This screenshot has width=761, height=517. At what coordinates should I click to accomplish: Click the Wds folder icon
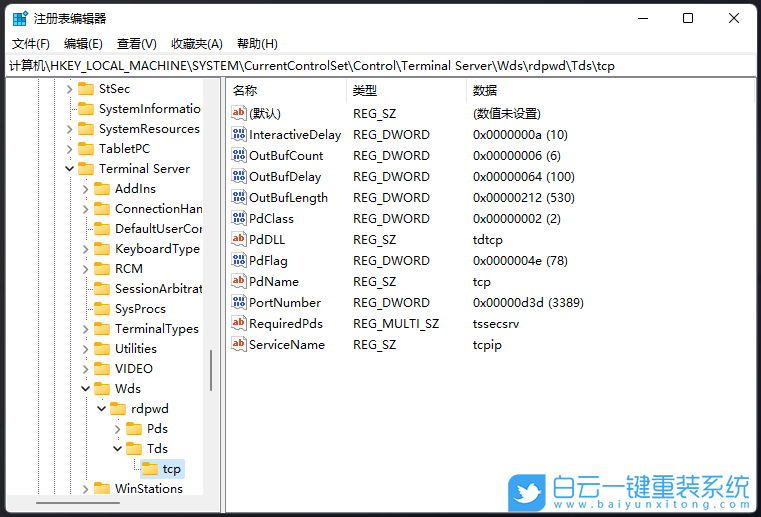click(x=102, y=388)
